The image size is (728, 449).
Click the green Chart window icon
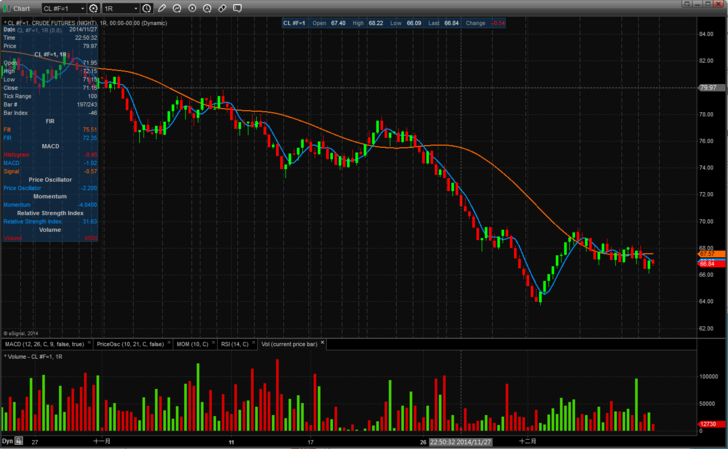(7, 8)
